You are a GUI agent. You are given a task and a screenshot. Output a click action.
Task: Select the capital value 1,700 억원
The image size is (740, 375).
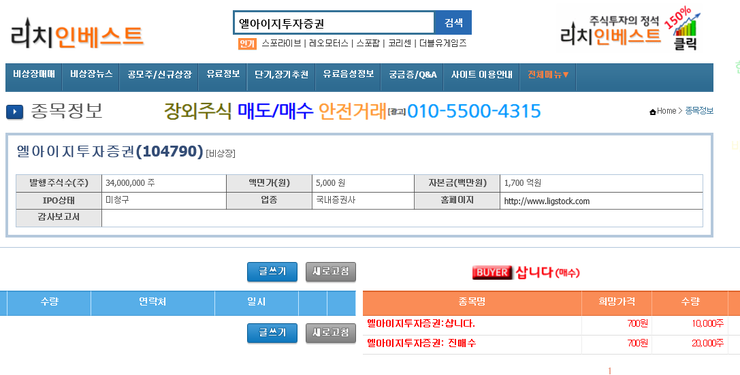[x=522, y=183]
